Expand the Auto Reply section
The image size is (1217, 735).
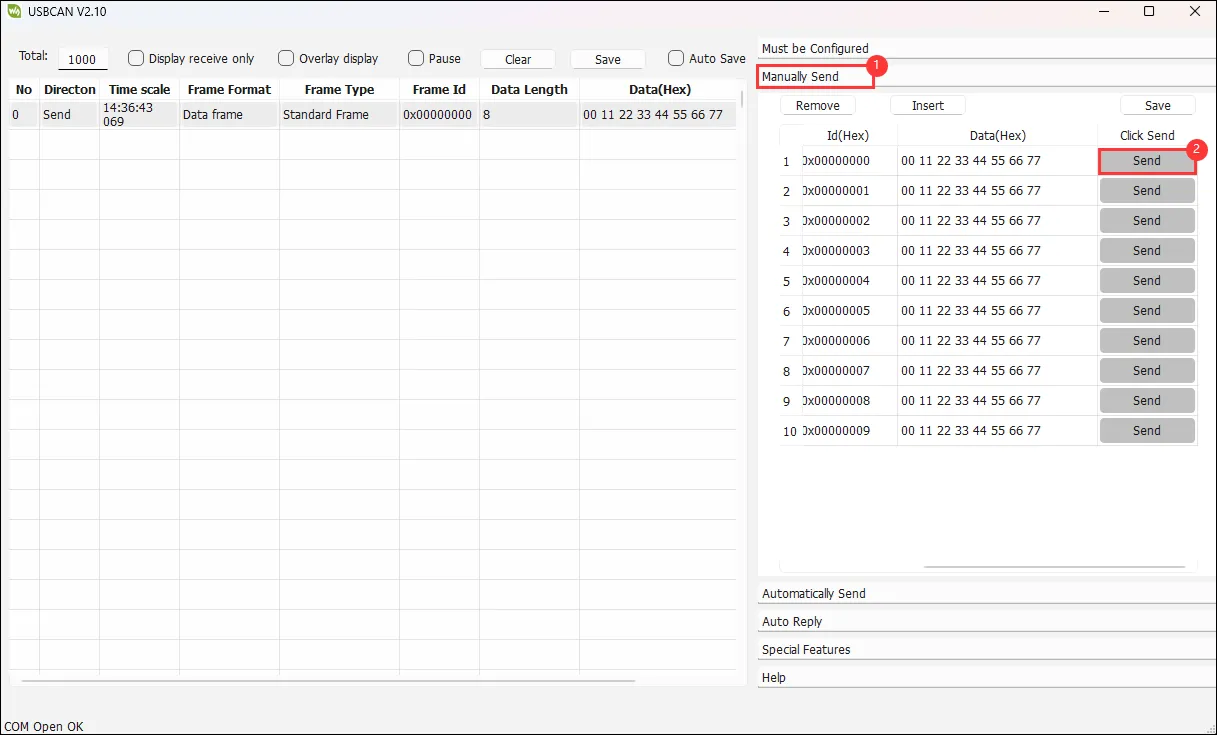[792, 621]
